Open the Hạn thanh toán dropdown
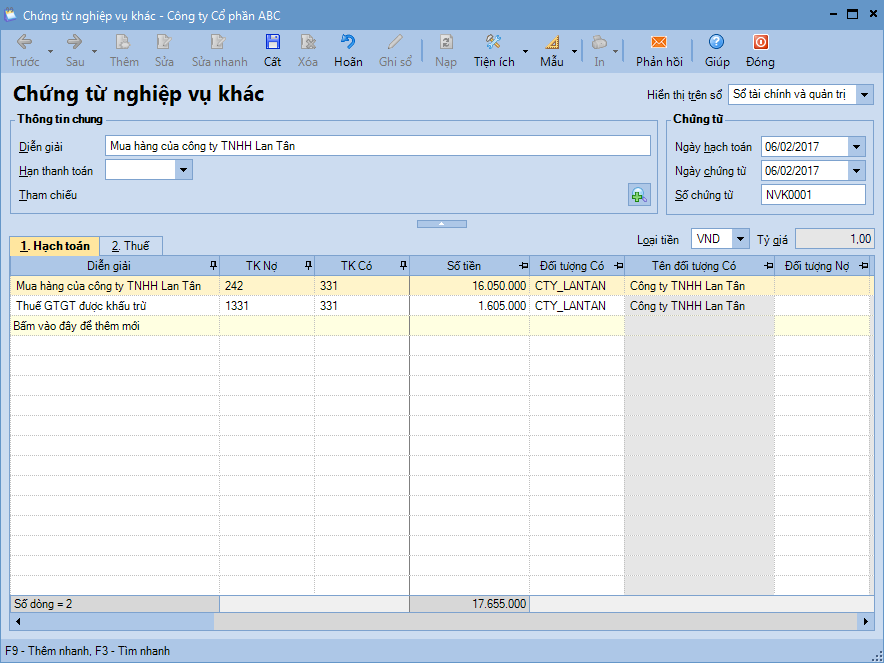This screenshot has width=884, height=663. (183, 171)
